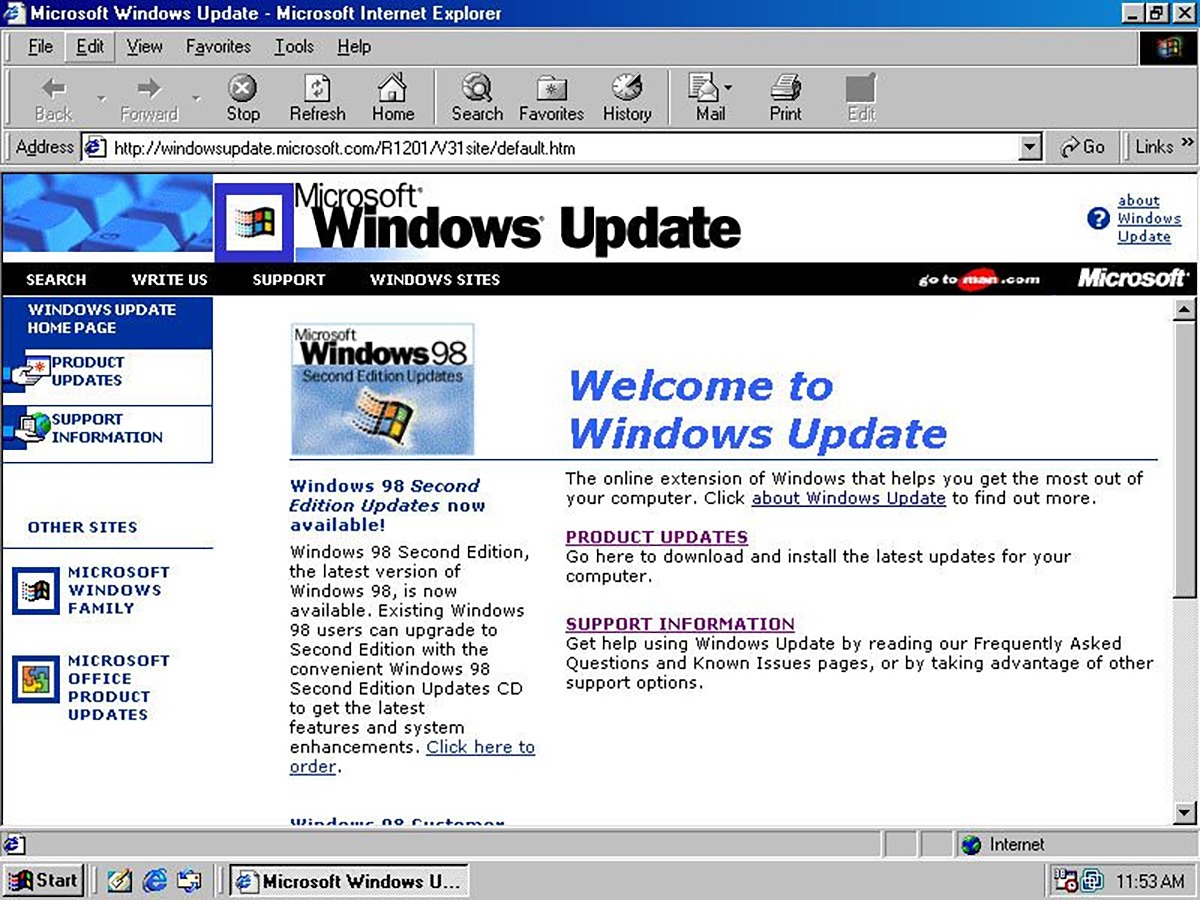Image resolution: width=1200 pixels, height=900 pixels.
Task: Open browsing History with the History icon
Action: 627,95
